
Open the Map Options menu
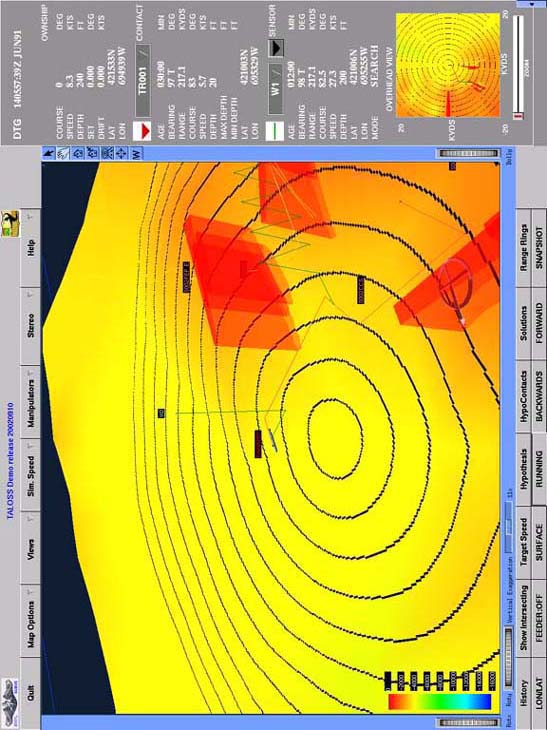[31, 619]
